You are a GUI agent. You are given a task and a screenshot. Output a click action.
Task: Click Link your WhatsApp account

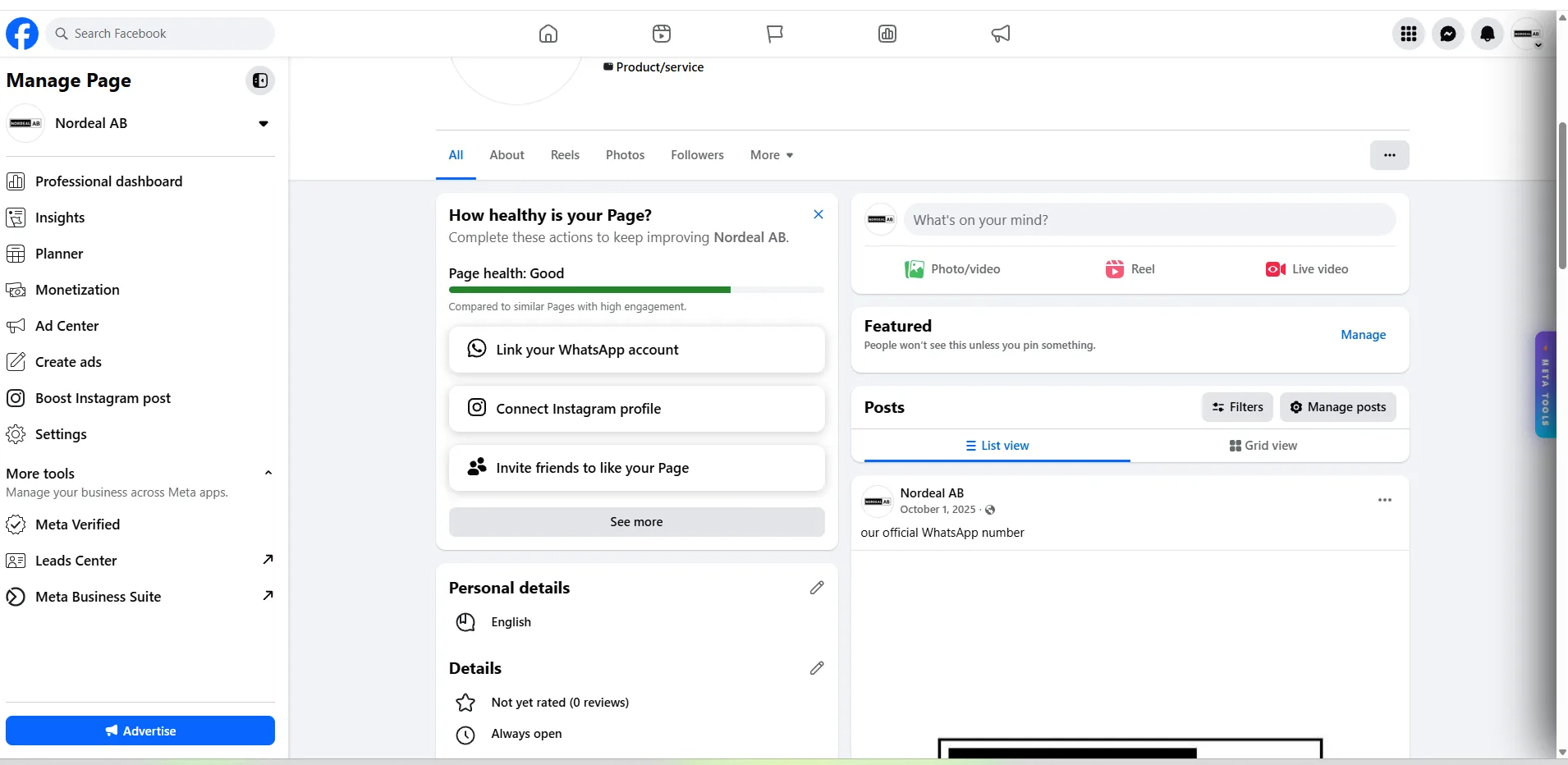[636, 350]
